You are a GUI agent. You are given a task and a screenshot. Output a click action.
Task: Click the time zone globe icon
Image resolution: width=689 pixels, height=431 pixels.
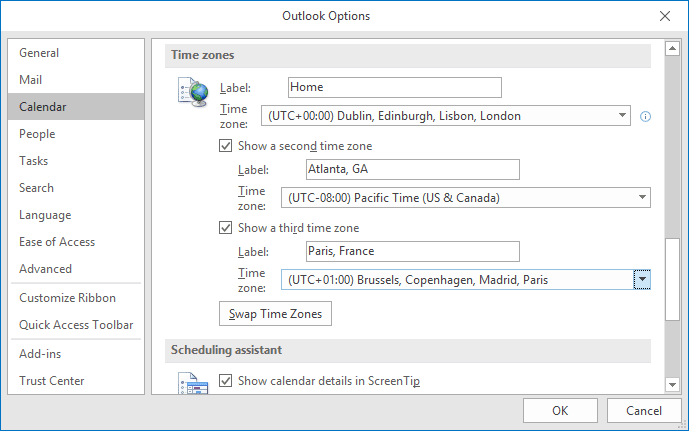193,92
